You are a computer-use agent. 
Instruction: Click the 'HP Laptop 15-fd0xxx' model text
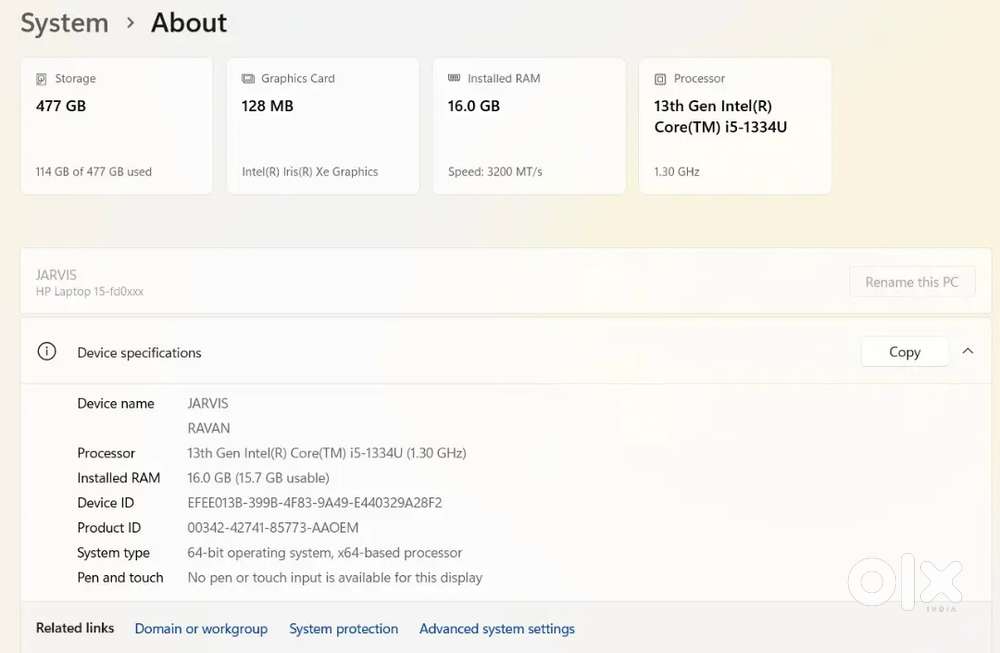(89, 291)
